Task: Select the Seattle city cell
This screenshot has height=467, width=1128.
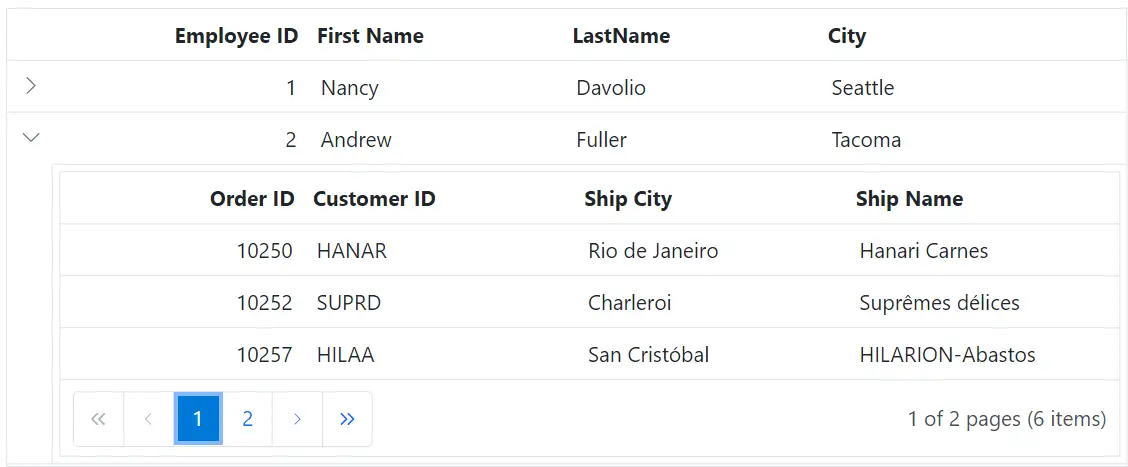Action: [863, 88]
